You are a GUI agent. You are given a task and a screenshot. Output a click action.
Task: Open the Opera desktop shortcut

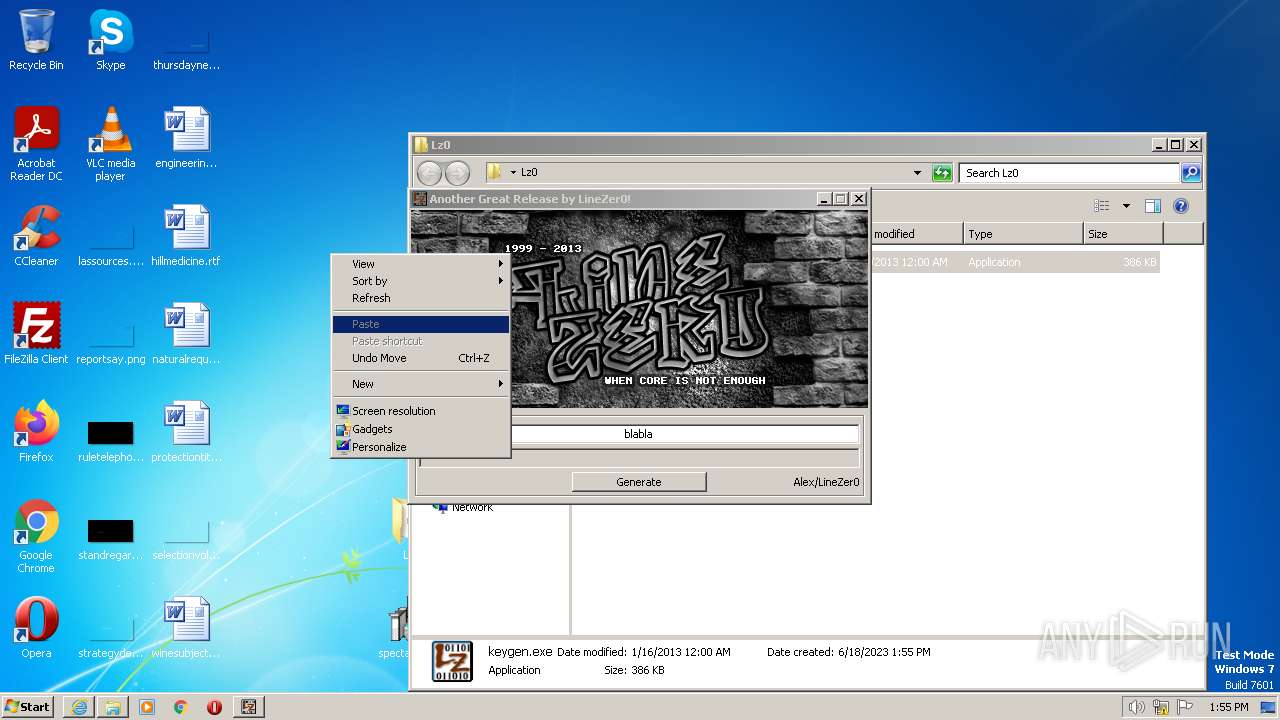[36, 628]
